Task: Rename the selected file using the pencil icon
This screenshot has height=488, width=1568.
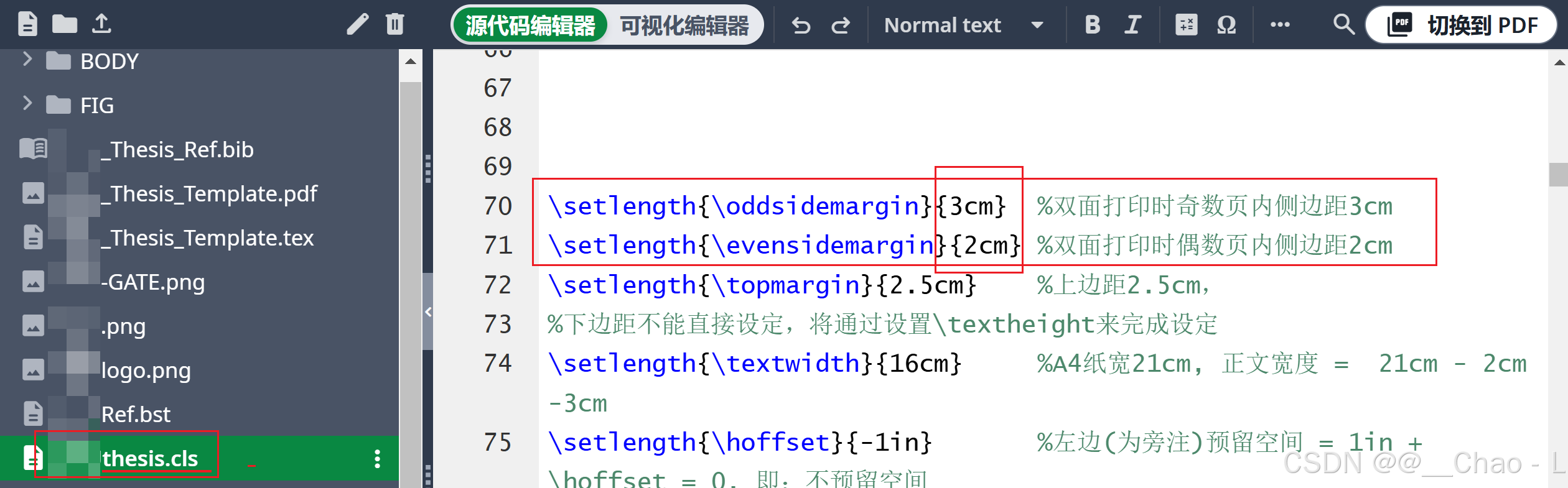Action: (x=358, y=25)
